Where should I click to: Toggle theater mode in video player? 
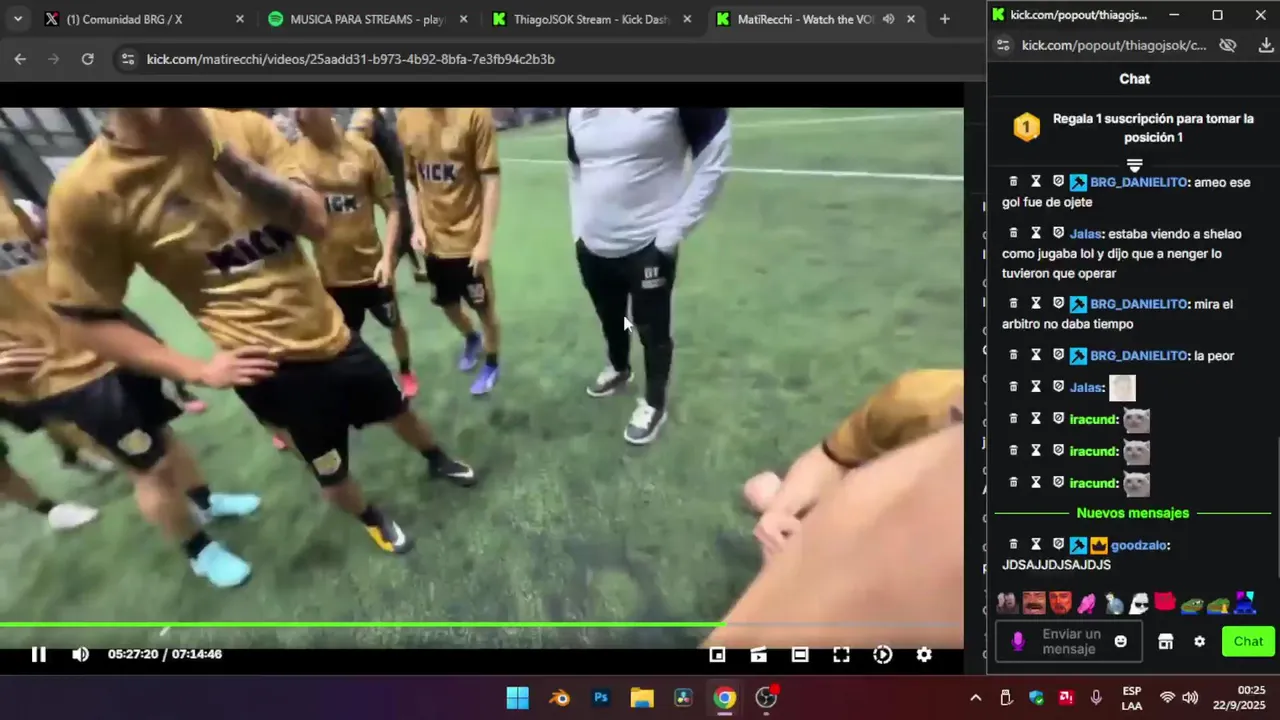(800, 654)
